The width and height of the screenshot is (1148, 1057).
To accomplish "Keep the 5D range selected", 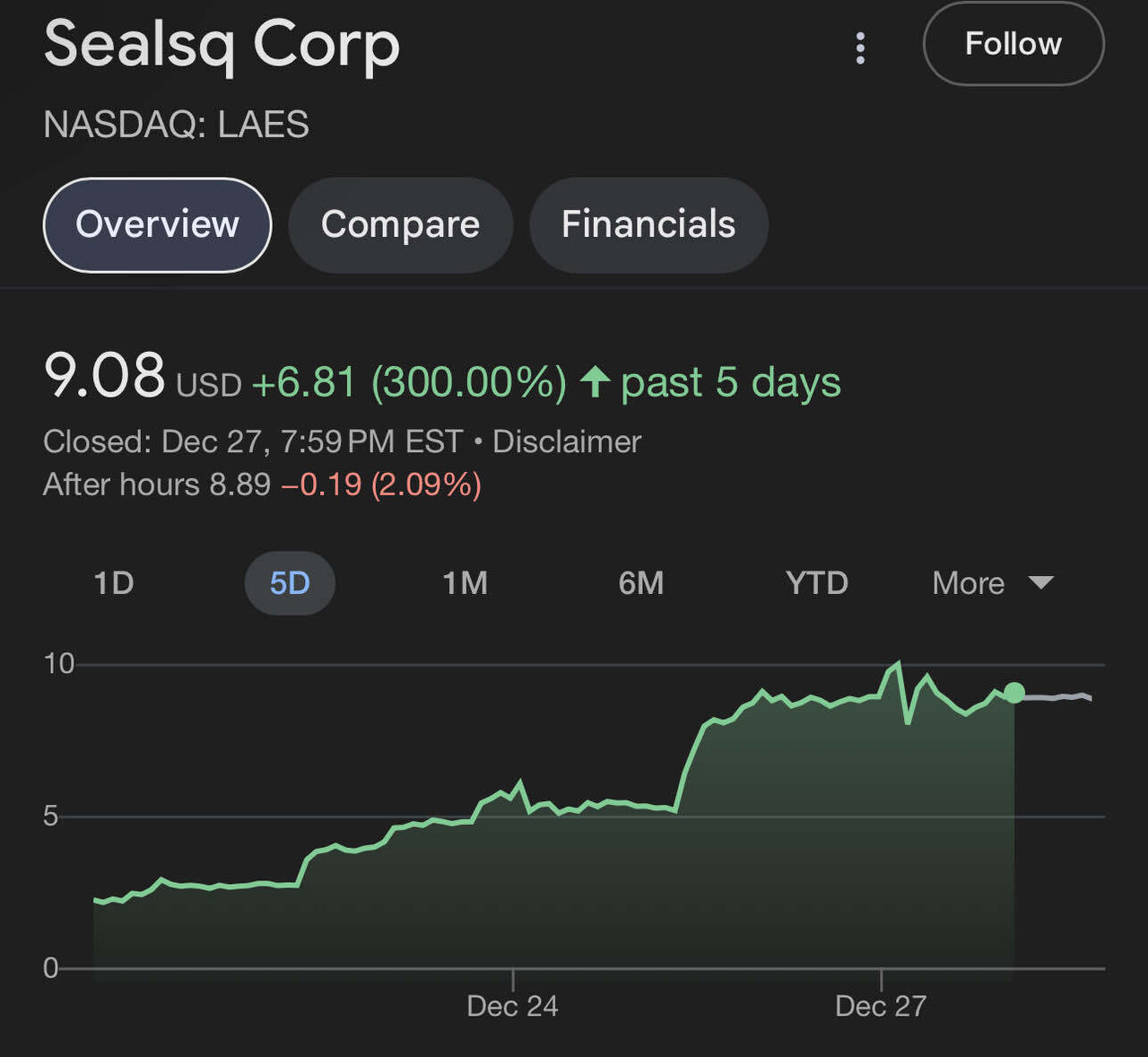I will [290, 583].
